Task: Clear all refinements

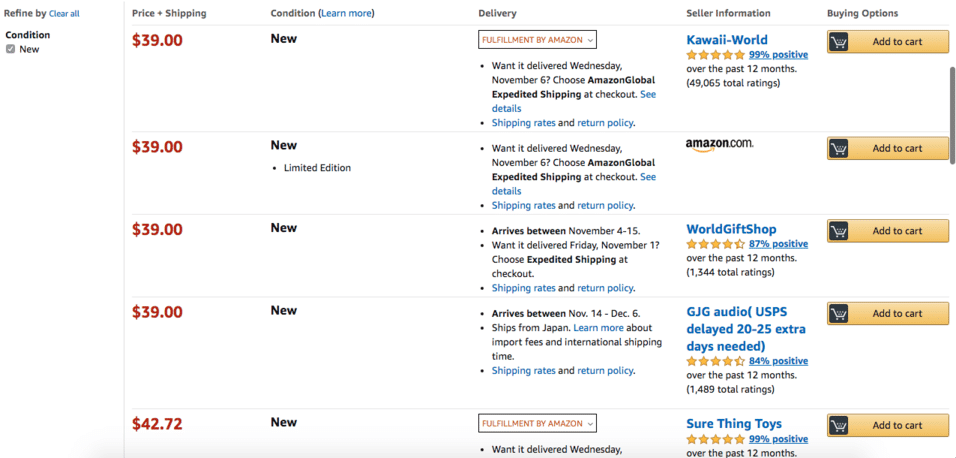Action: pyautogui.click(x=64, y=13)
